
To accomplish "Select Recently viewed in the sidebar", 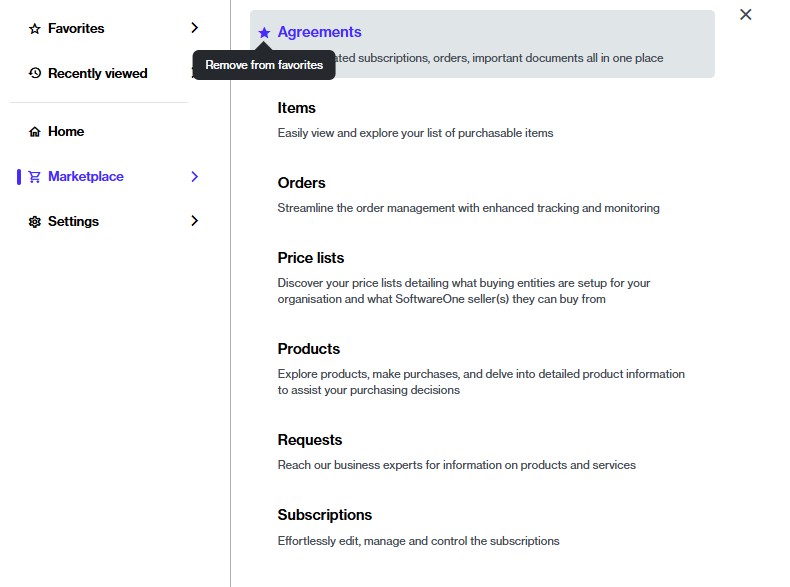I will pos(97,74).
